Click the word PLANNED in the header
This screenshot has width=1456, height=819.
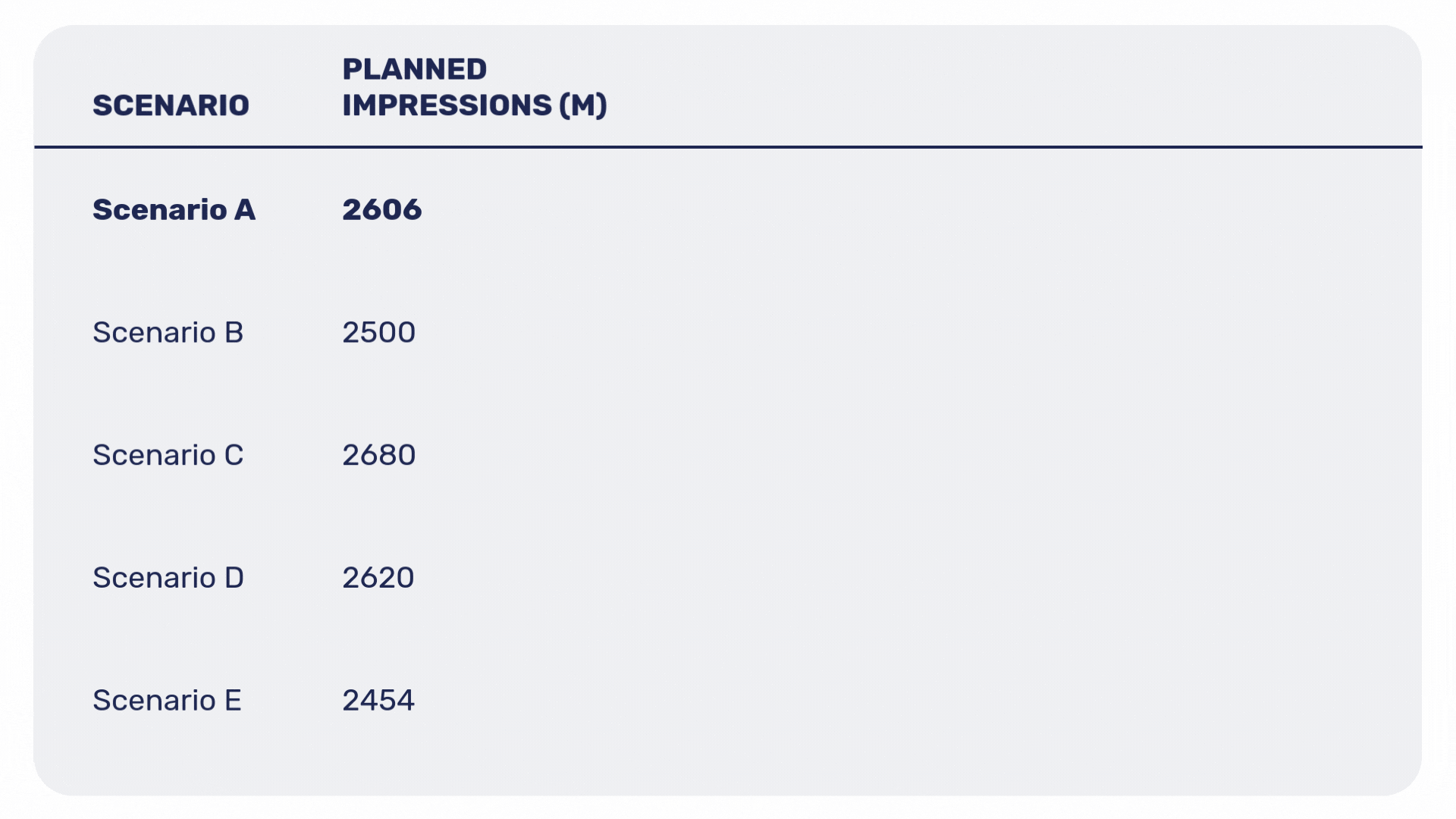414,70
